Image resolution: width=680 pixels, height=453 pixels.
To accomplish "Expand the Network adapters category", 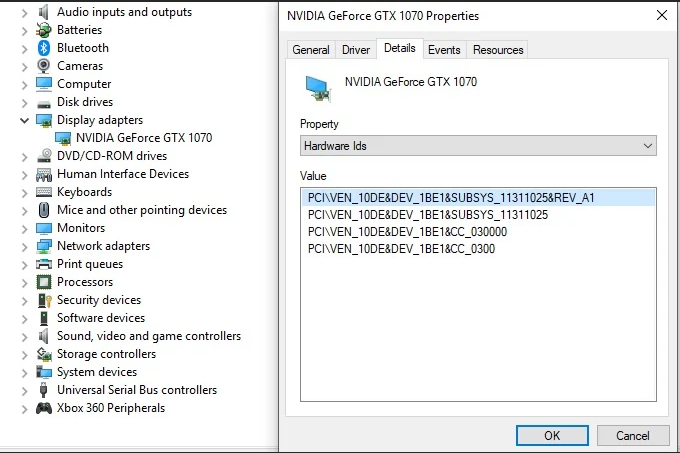I will pos(25,246).
